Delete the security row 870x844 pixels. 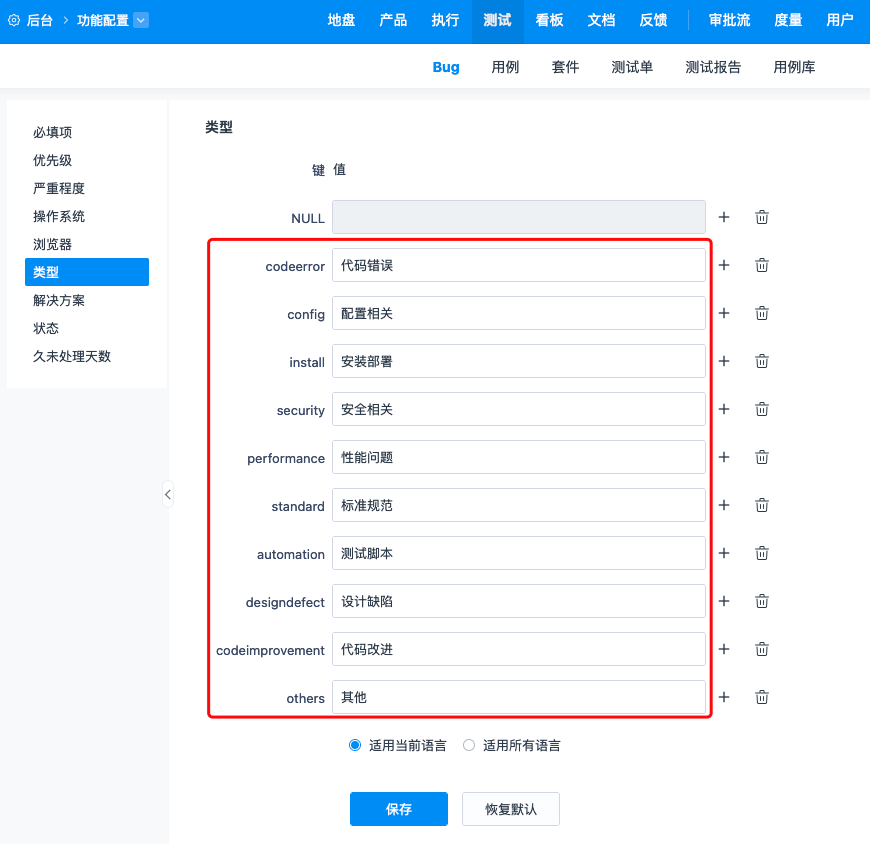[762, 409]
